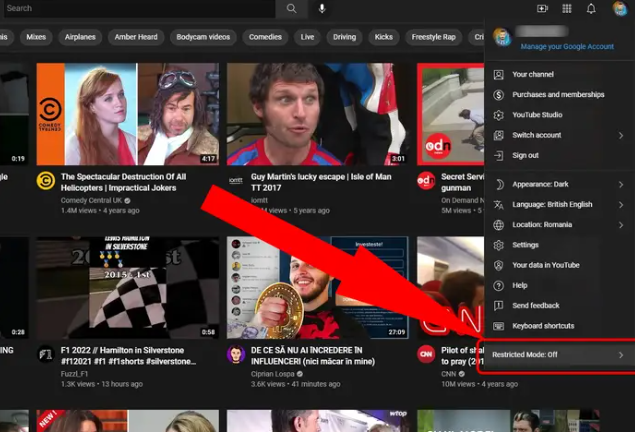Open the notifications bell
The width and height of the screenshot is (635, 432).
pos(591,9)
